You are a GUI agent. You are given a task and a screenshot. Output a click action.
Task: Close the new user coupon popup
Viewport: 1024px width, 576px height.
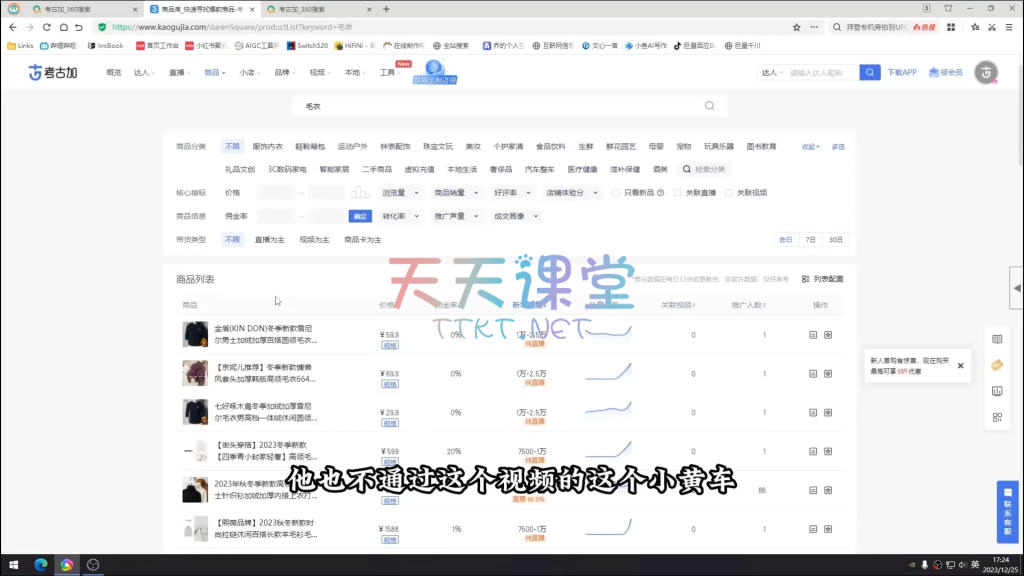[960, 366]
